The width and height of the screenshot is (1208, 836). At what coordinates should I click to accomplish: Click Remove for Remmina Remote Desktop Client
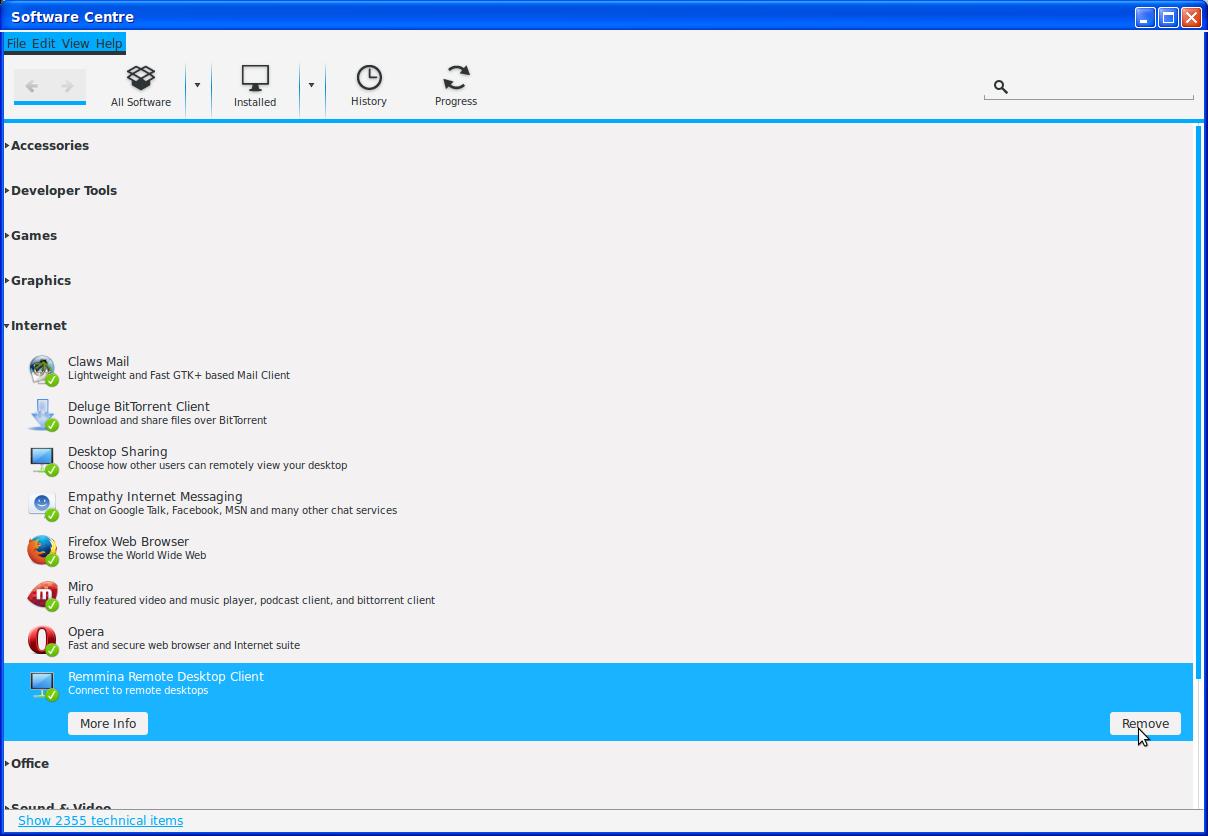pyautogui.click(x=1145, y=723)
